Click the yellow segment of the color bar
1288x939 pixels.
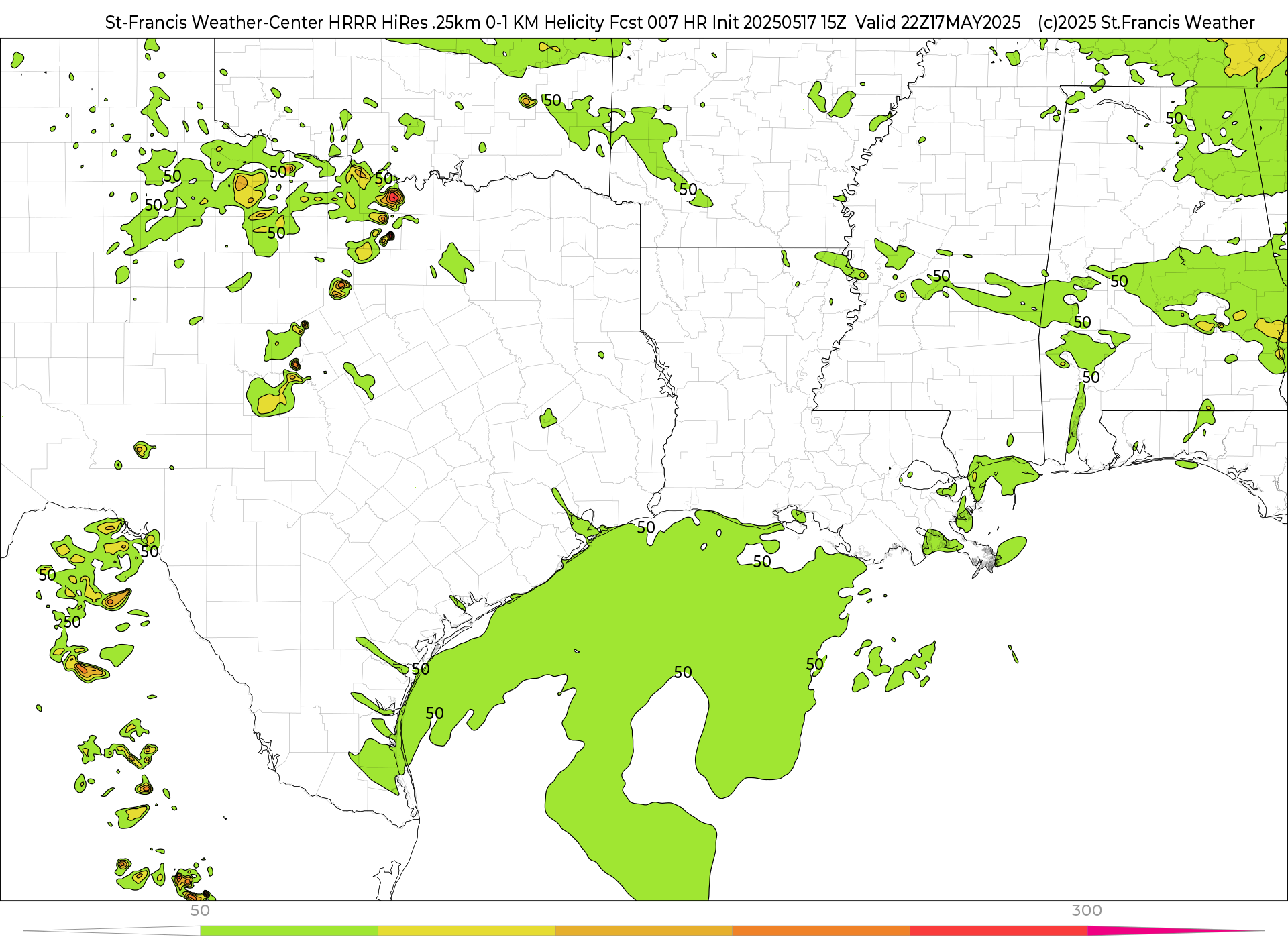tap(466, 931)
